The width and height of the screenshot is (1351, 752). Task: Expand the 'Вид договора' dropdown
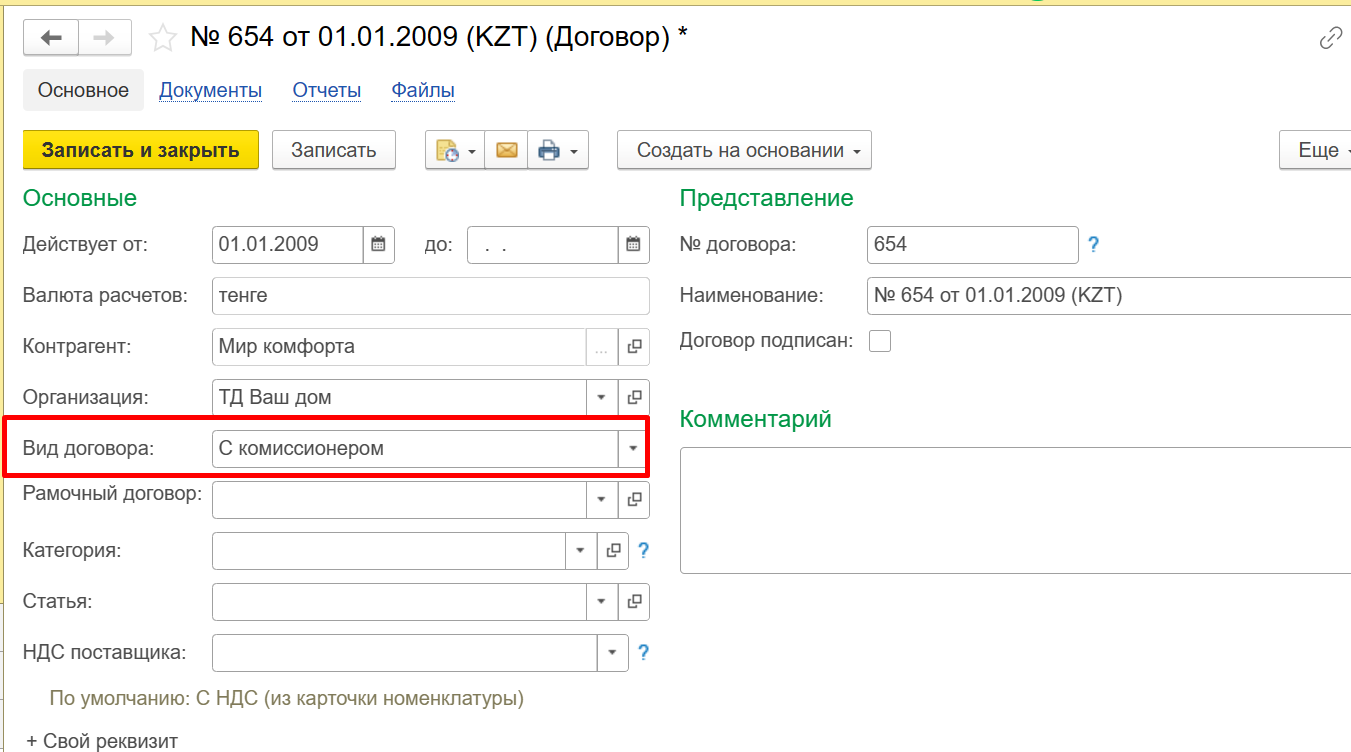coord(633,449)
